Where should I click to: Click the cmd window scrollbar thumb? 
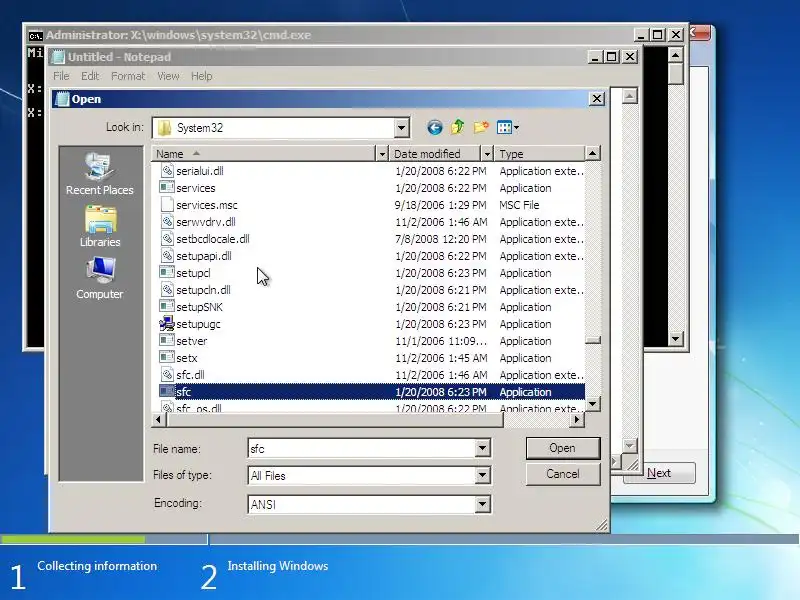[x=676, y=73]
